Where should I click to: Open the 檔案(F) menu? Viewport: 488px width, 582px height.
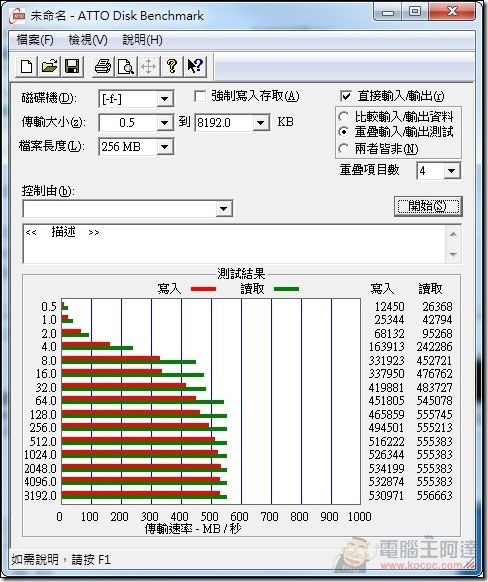click(x=35, y=40)
